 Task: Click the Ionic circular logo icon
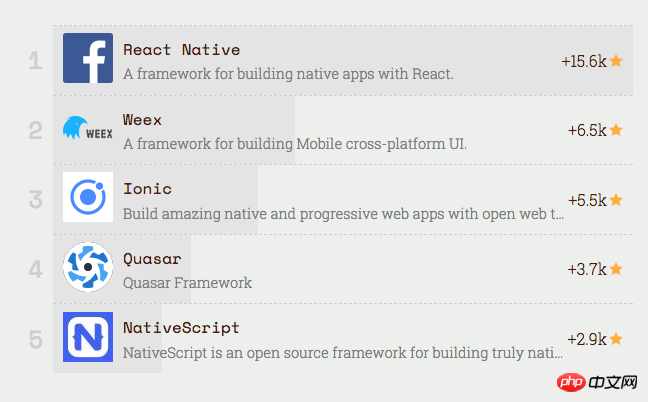(88, 197)
